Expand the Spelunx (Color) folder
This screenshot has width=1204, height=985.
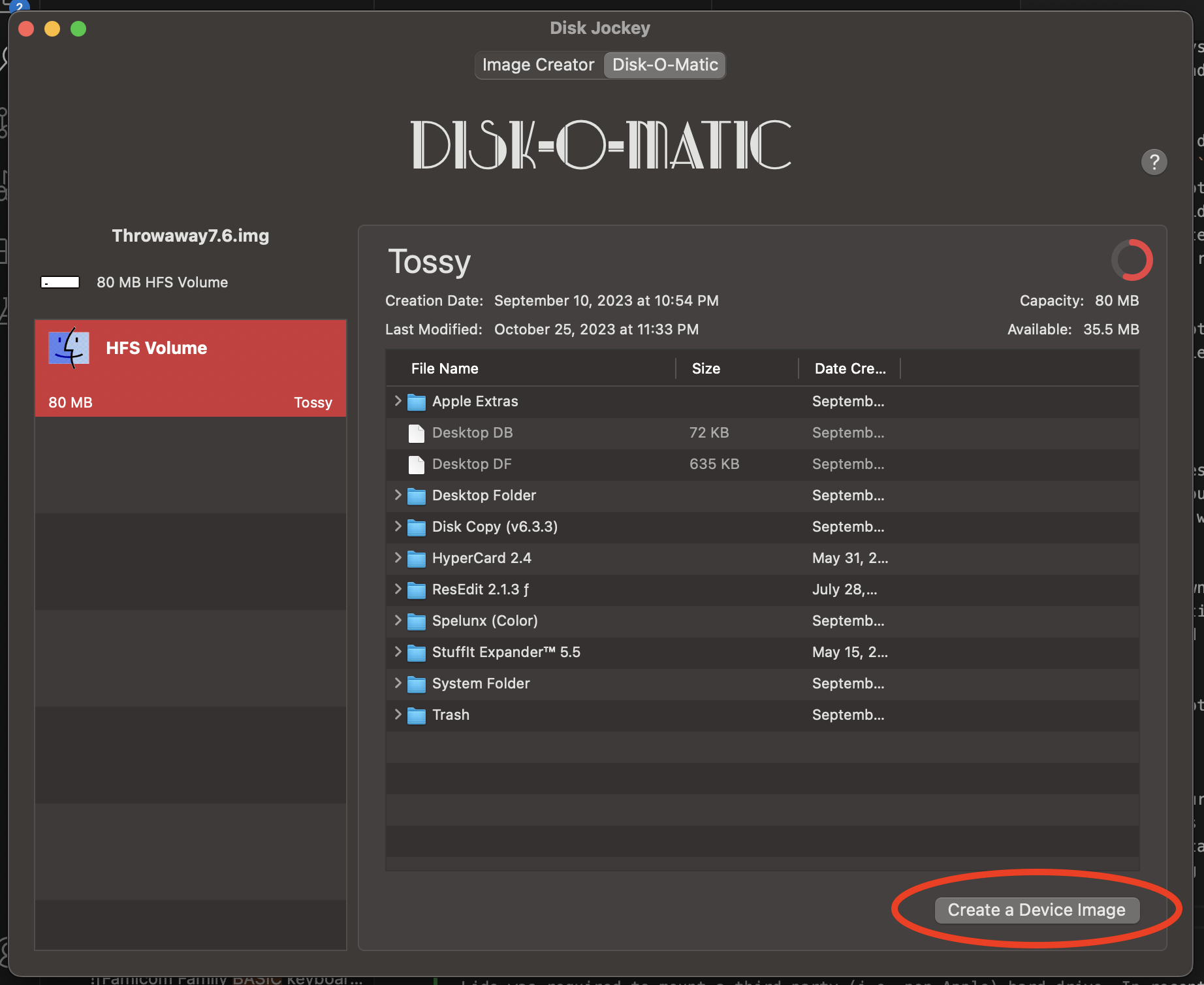coord(398,621)
